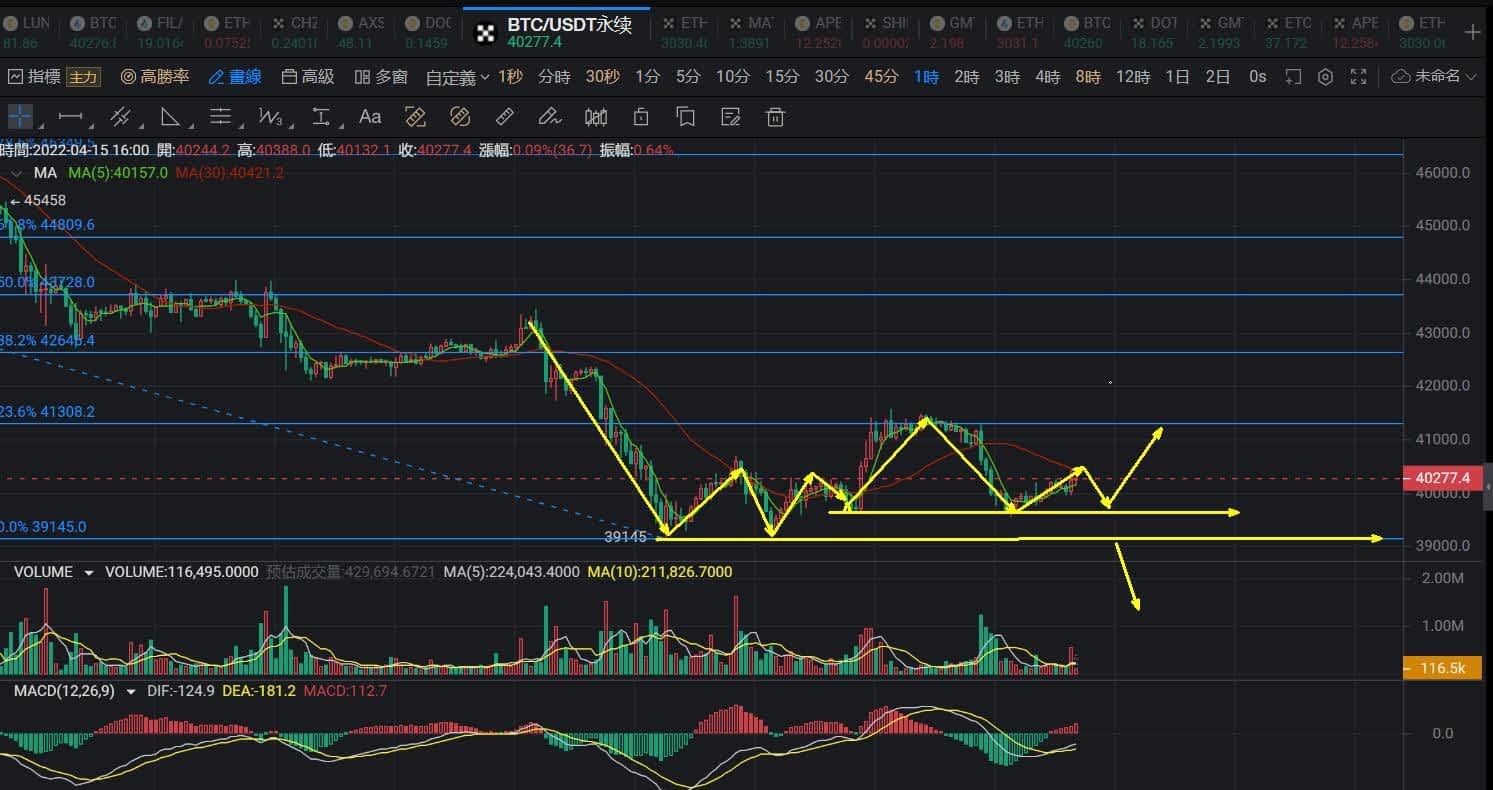Click the 40277.4 current price label on axis

(1443, 478)
